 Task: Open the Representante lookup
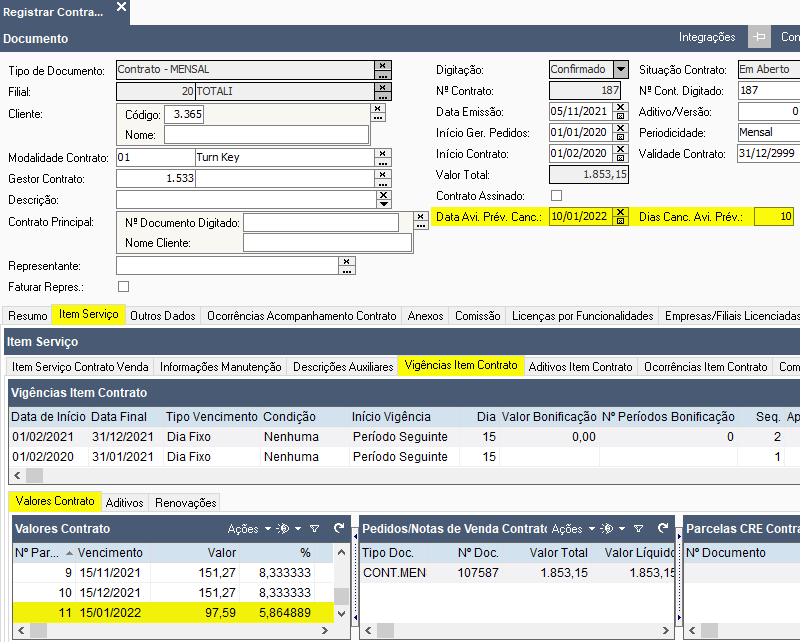click(x=347, y=270)
